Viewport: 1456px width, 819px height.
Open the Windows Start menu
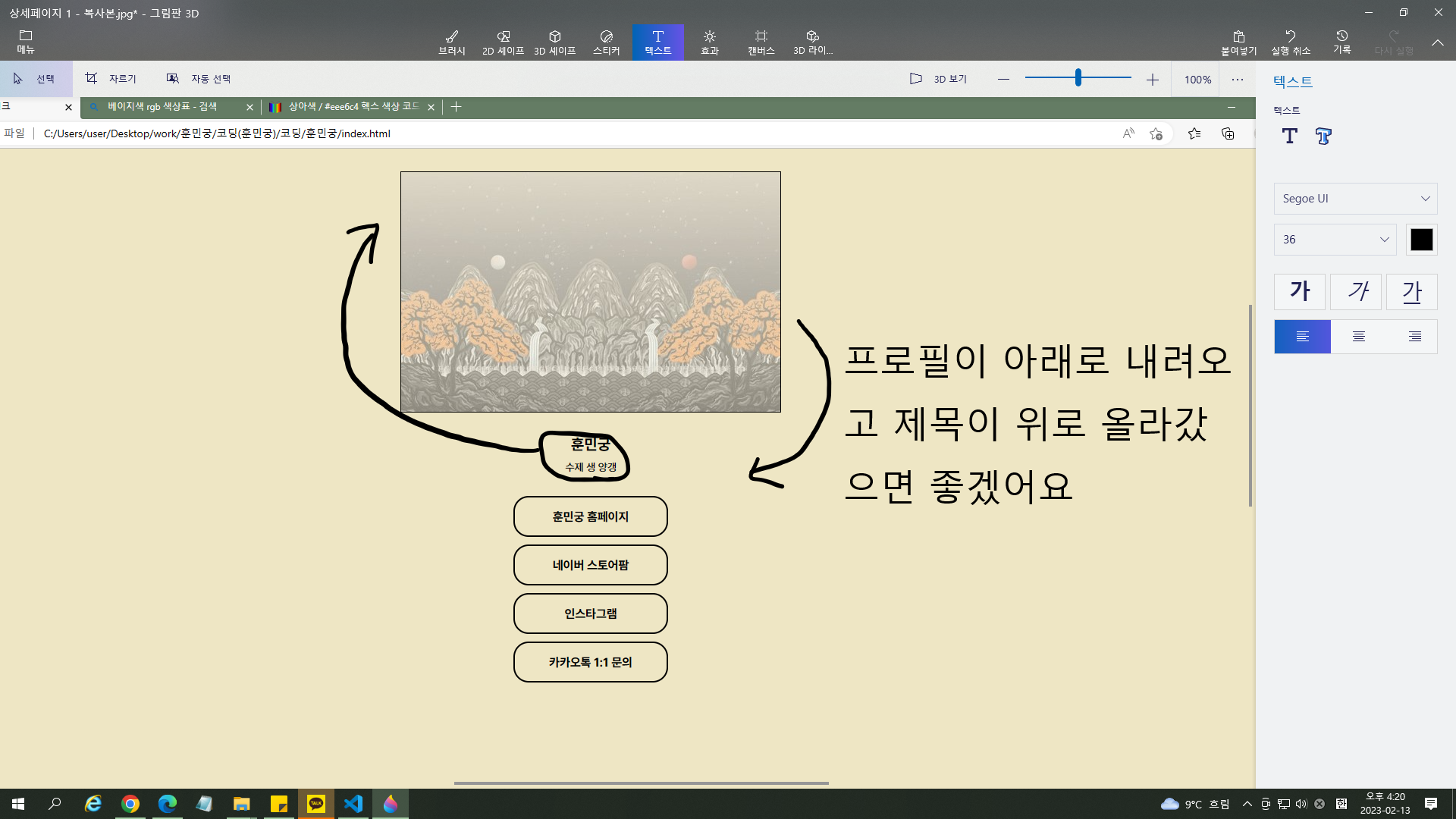coord(18,804)
